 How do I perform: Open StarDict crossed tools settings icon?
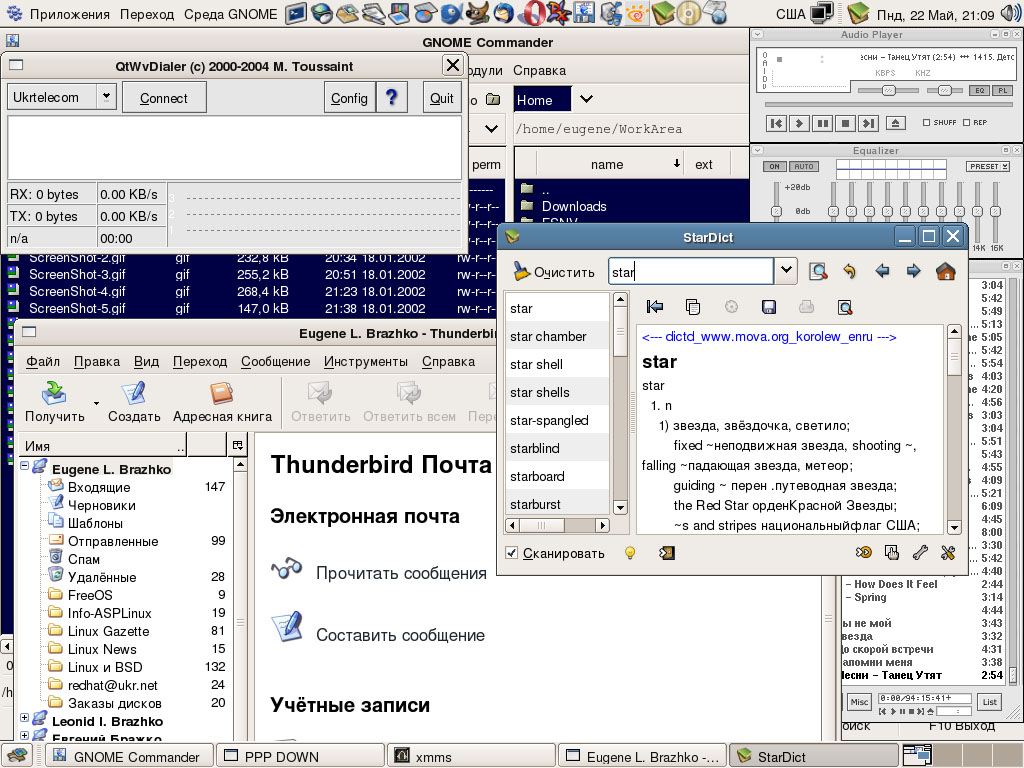click(948, 553)
